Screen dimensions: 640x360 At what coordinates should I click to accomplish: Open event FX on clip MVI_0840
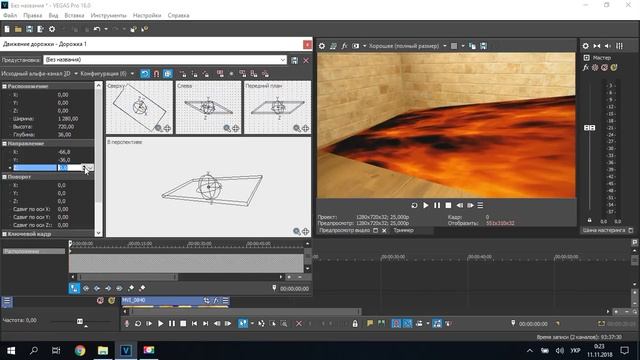coord(216,301)
